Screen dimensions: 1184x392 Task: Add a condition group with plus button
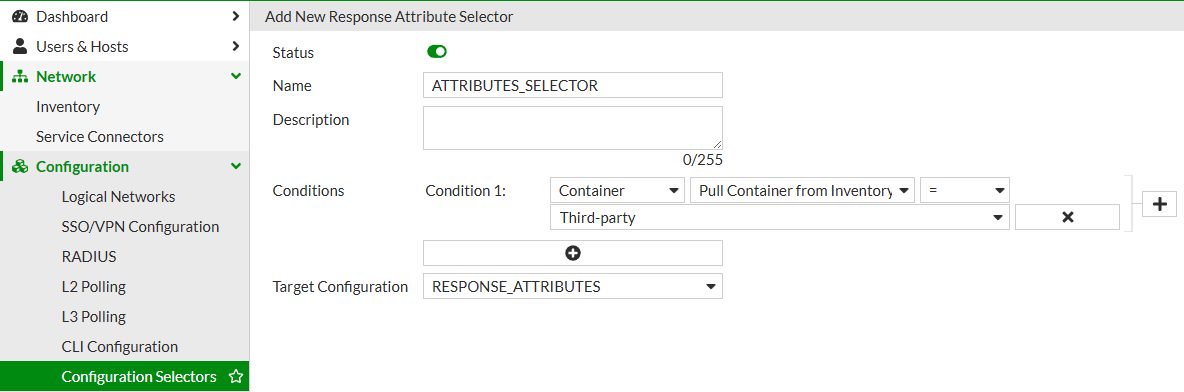tap(1161, 204)
